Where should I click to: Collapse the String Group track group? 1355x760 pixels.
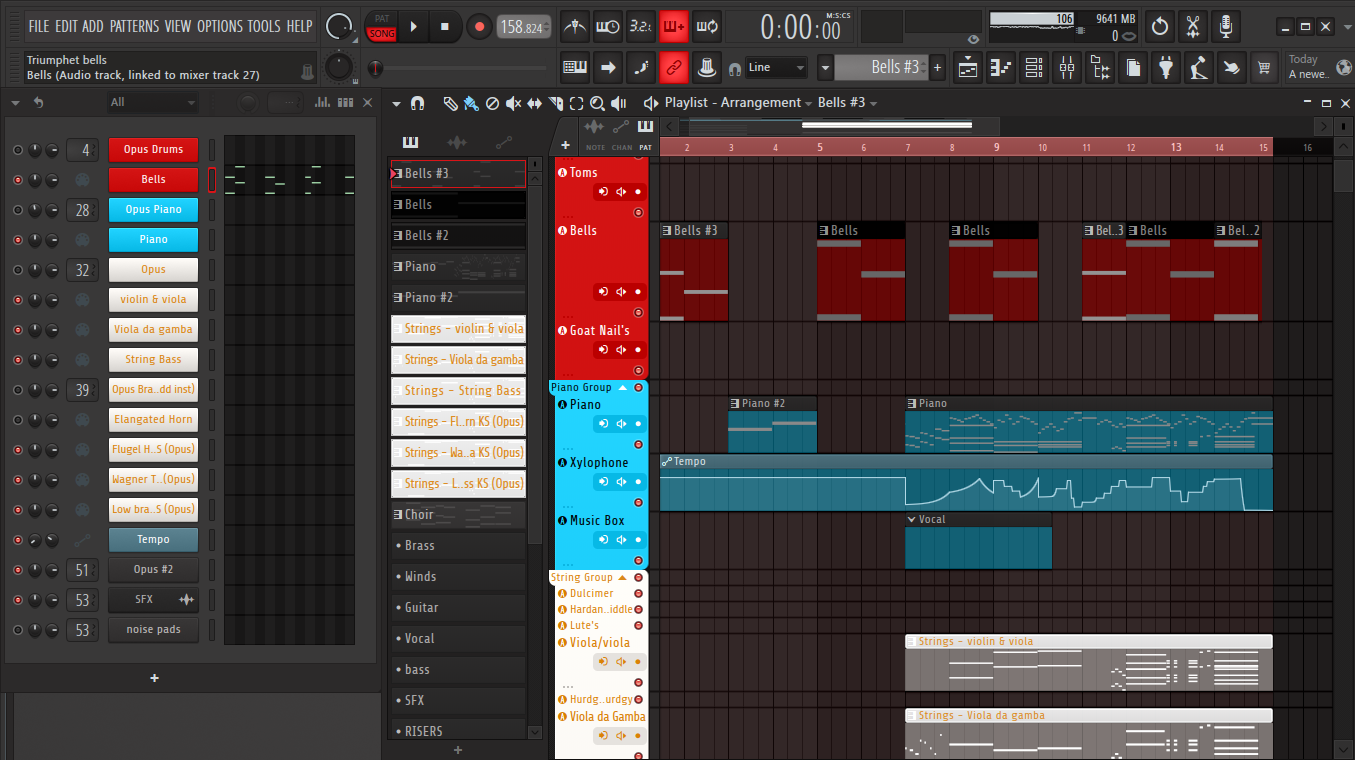(623, 577)
